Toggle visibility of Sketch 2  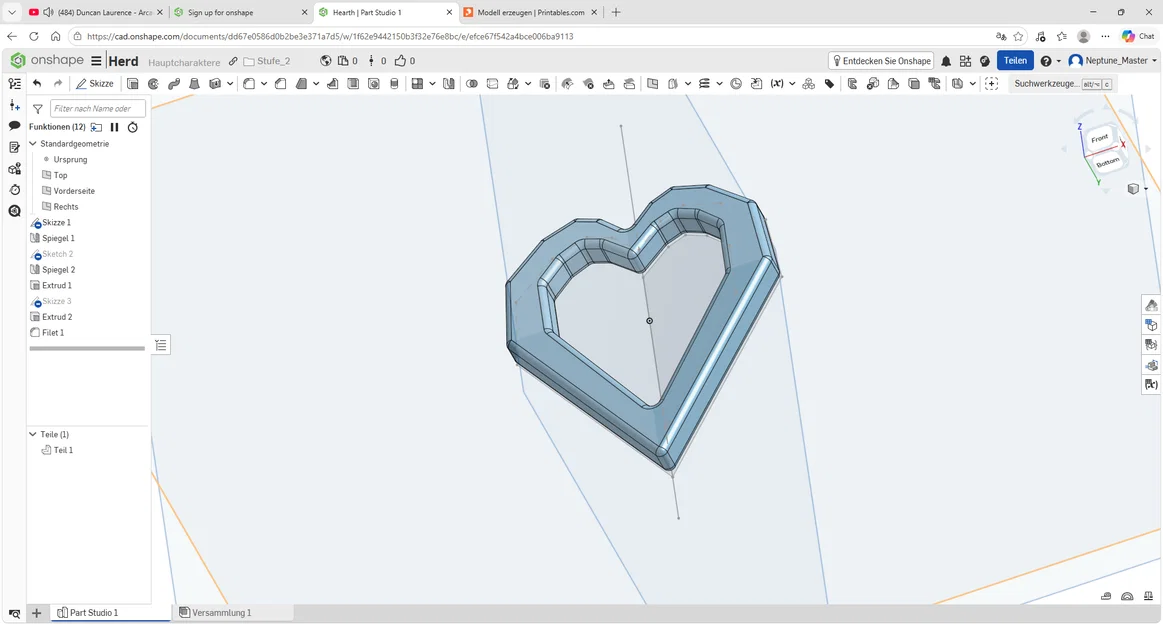pyautogui.click(x=36, y=254)
